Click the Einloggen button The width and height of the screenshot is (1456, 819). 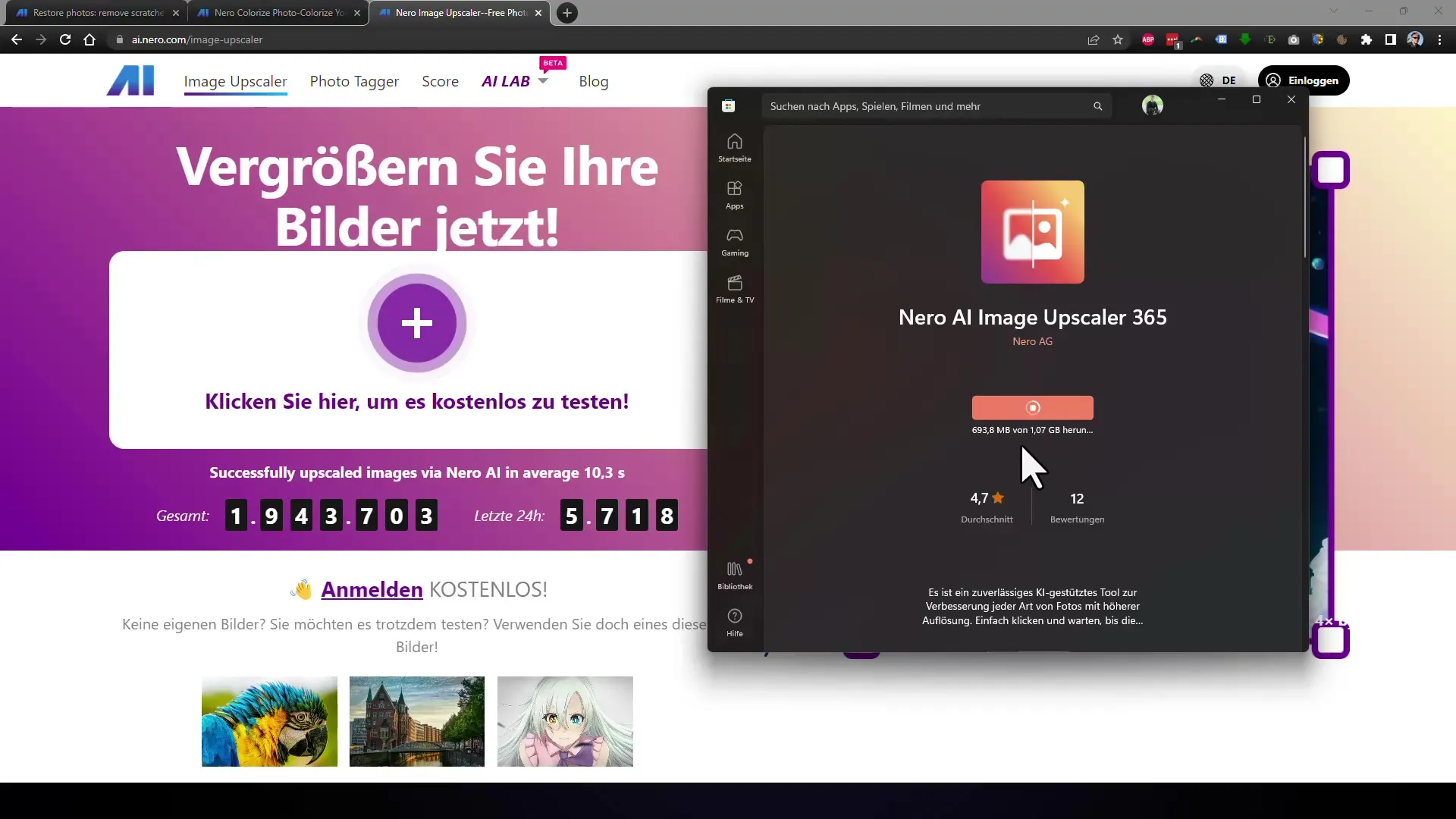click(1304, 80)
